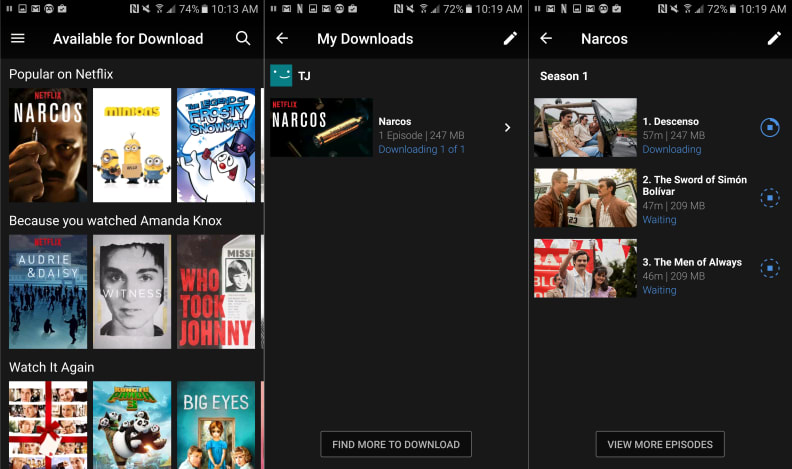Tap the Narcos thumbnail in My Downloads

pyautogui.click(x=321, y=127)
